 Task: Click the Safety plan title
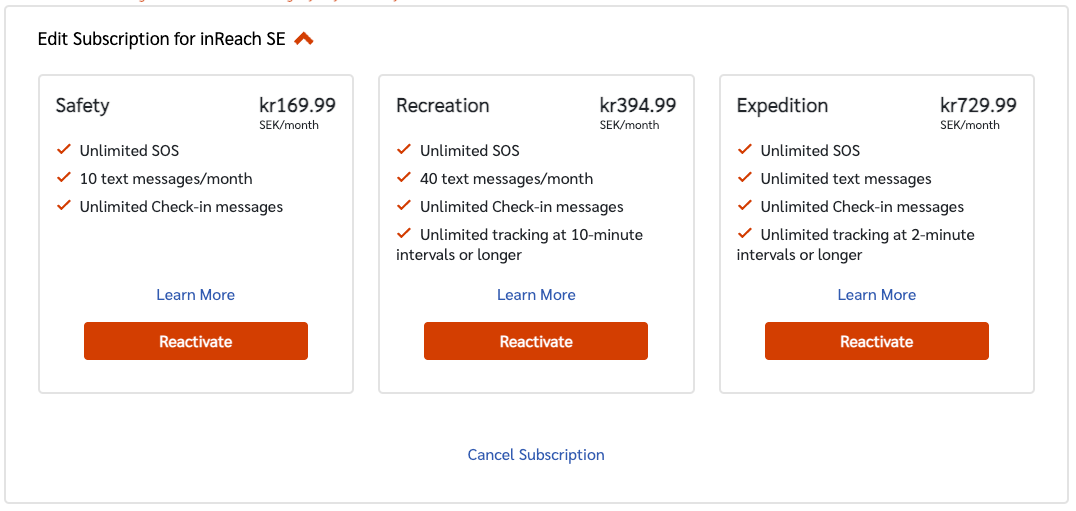pyautogui.click(x=83, y=105)
